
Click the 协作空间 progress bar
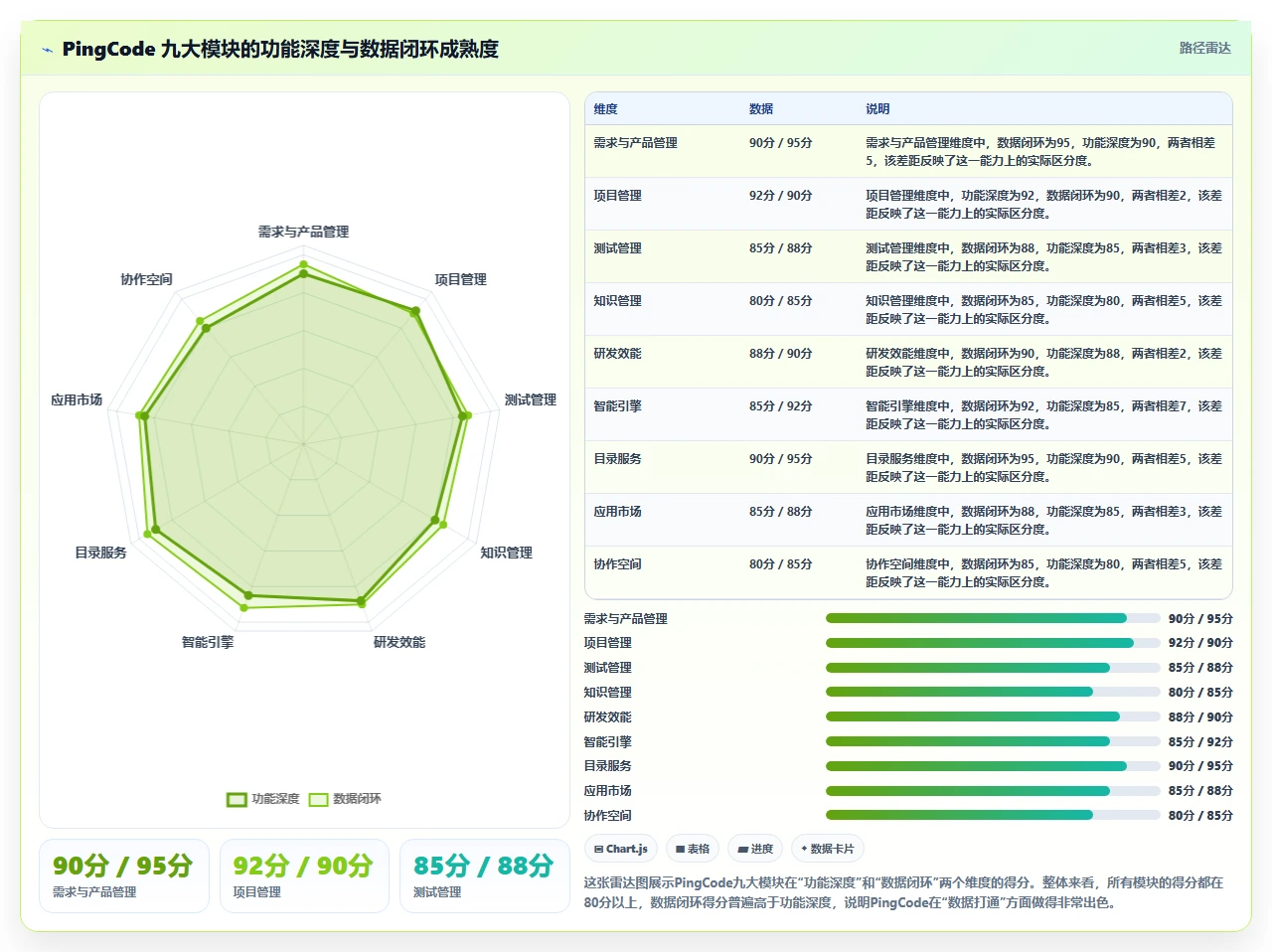tap(993, 815)
